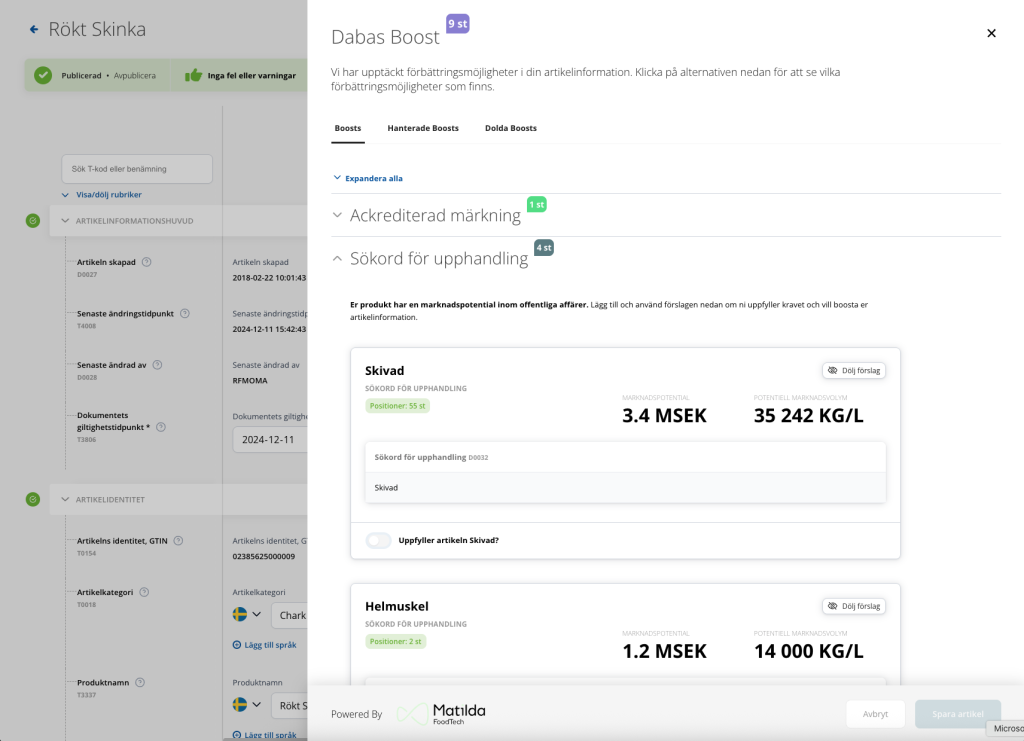The height and width of the screenshot is (741, 1024).
Task: Click the 9 st badge on Dabas Boost
Action: coord(458,24)
